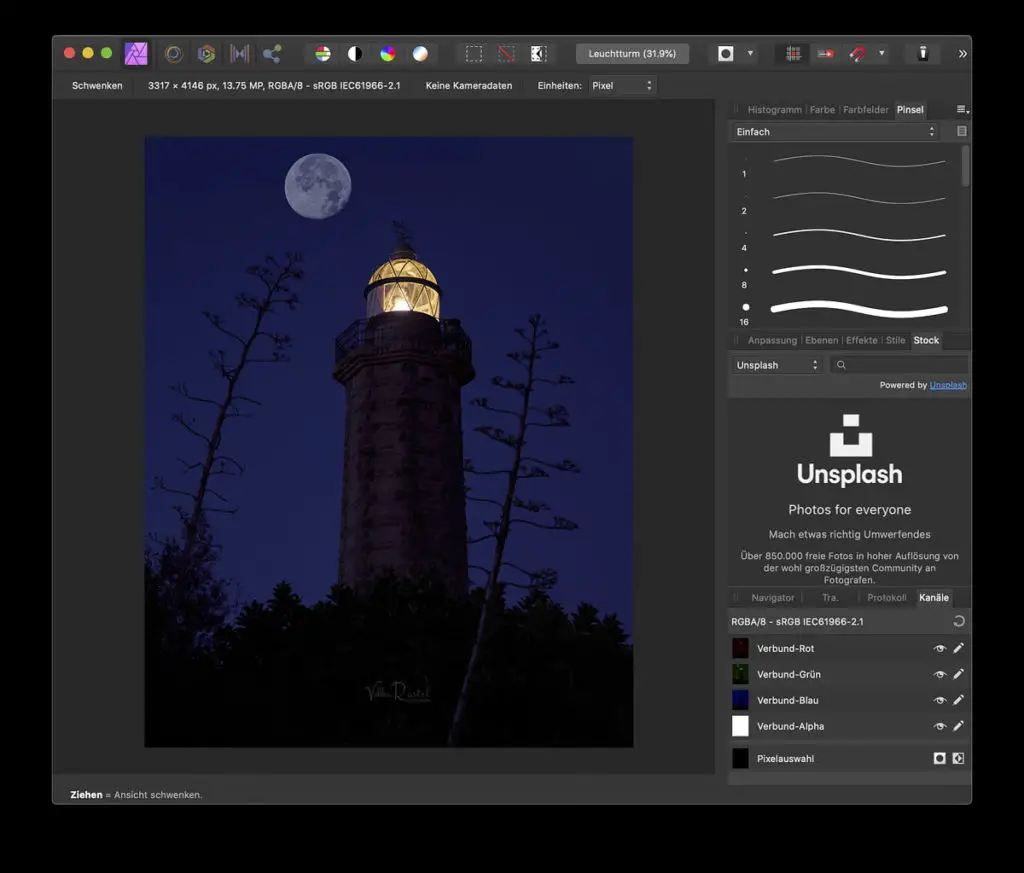1024x873 pixels.
Task: Toggle Verbund-Grün channel visibility eye
Action: tap(940, 675)
